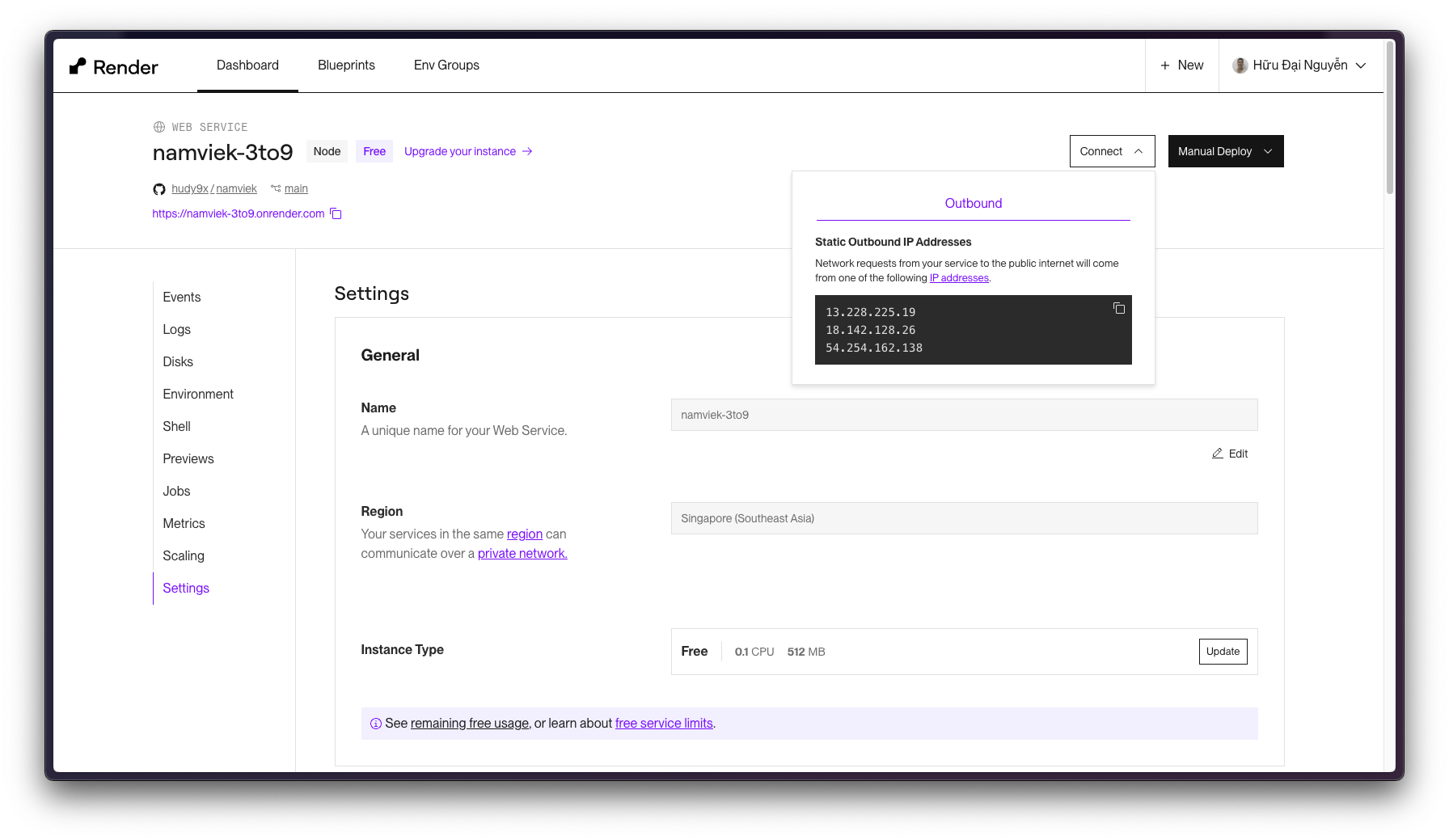This screenshot has width=1449, height=840.
Task: Click the page vertical scrollbar
Action: [x=1390, y=118]
